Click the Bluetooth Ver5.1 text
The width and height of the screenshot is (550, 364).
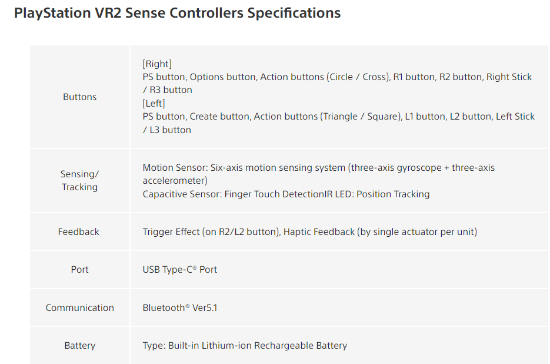coord(180,308)
